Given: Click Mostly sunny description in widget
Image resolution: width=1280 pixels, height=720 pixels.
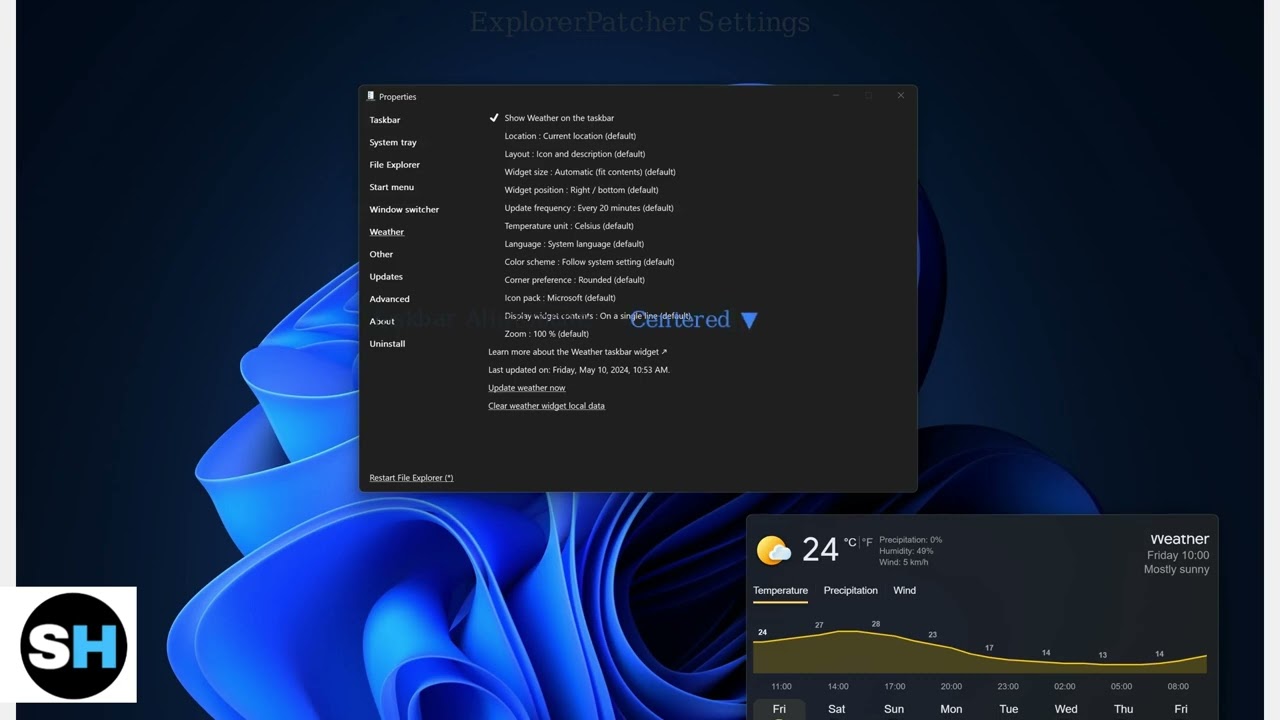Looking at the screenshot, I should coord(1176,570).
